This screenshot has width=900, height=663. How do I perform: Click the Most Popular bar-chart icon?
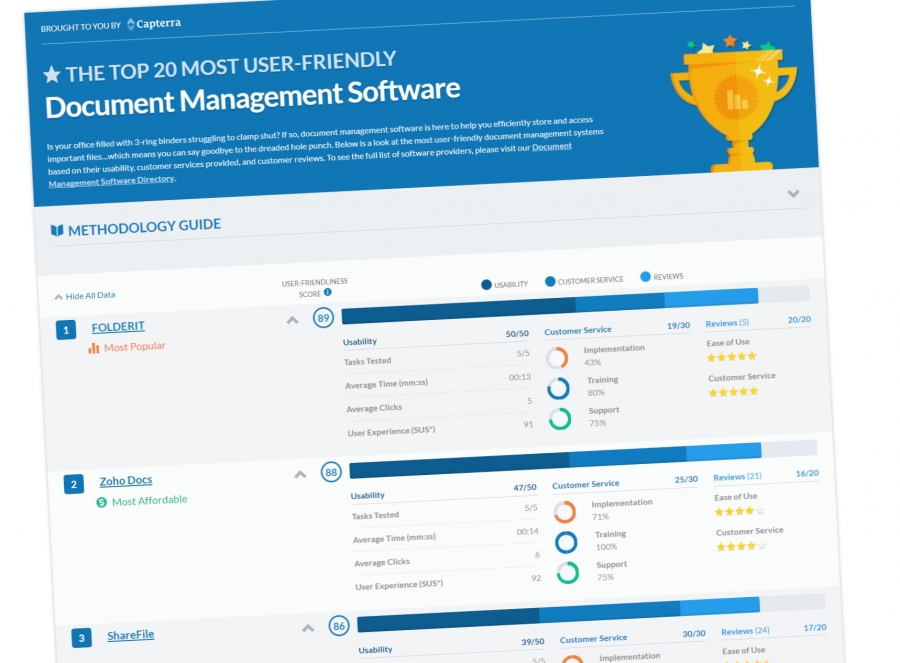click(94, 348)
